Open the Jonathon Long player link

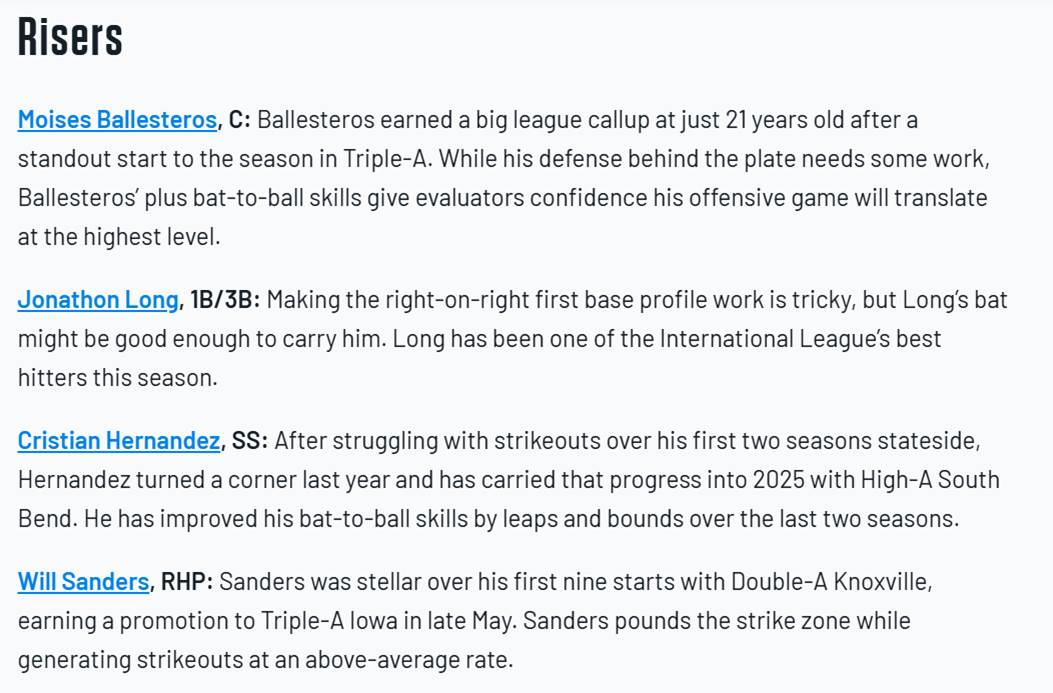point(98,300)
